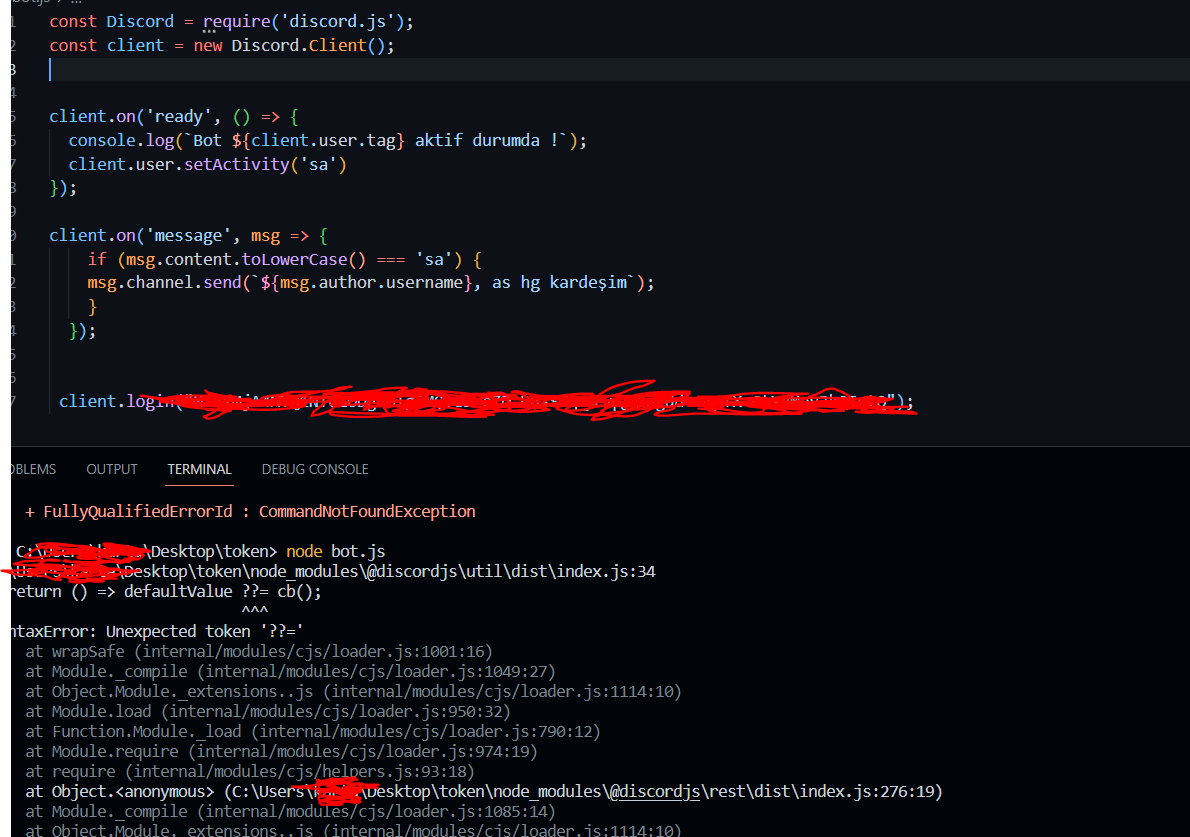Open the DEBUG CONSOLE tab
Image resolution: width=1190 pixels, height=837 pixels.
point(315,469)
